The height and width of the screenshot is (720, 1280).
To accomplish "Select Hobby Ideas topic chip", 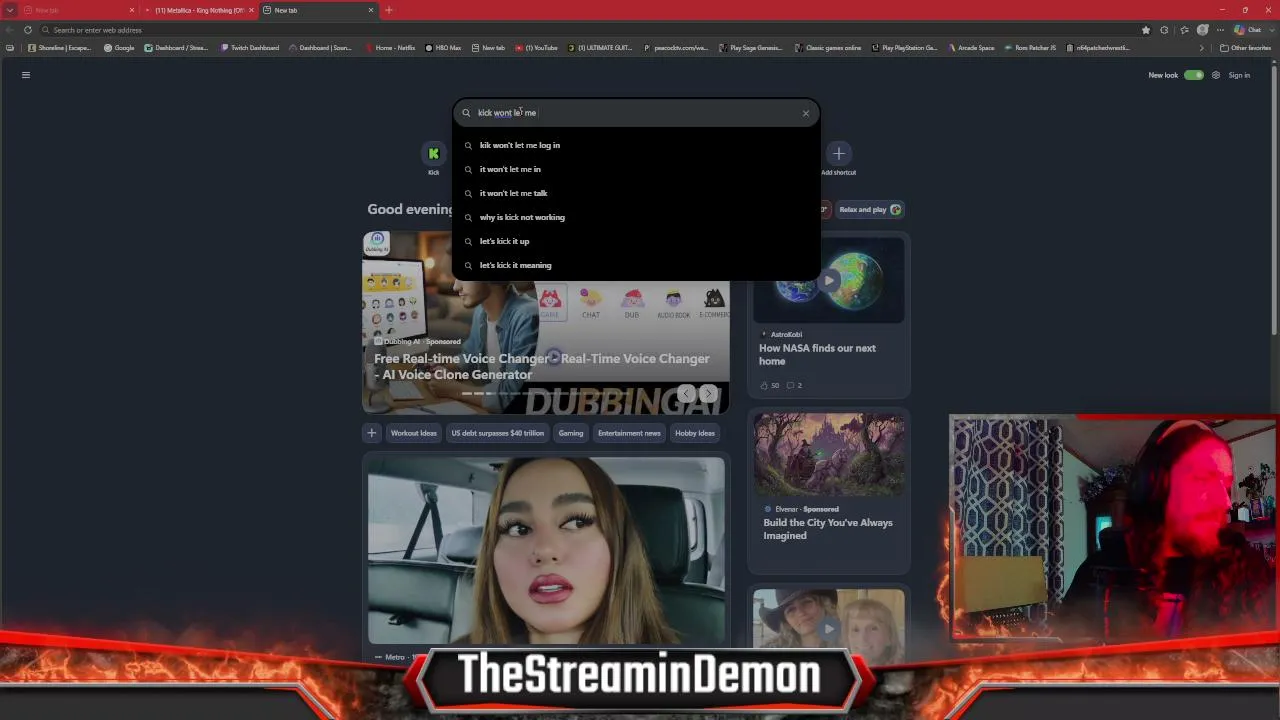I will 695,433.
